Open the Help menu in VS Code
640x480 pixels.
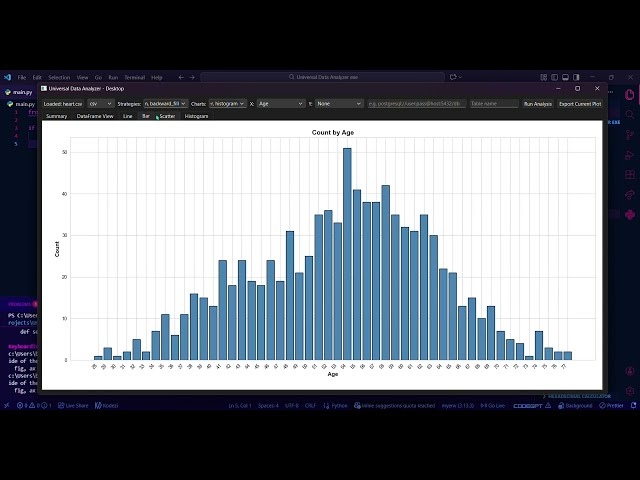tap(157, 77)
